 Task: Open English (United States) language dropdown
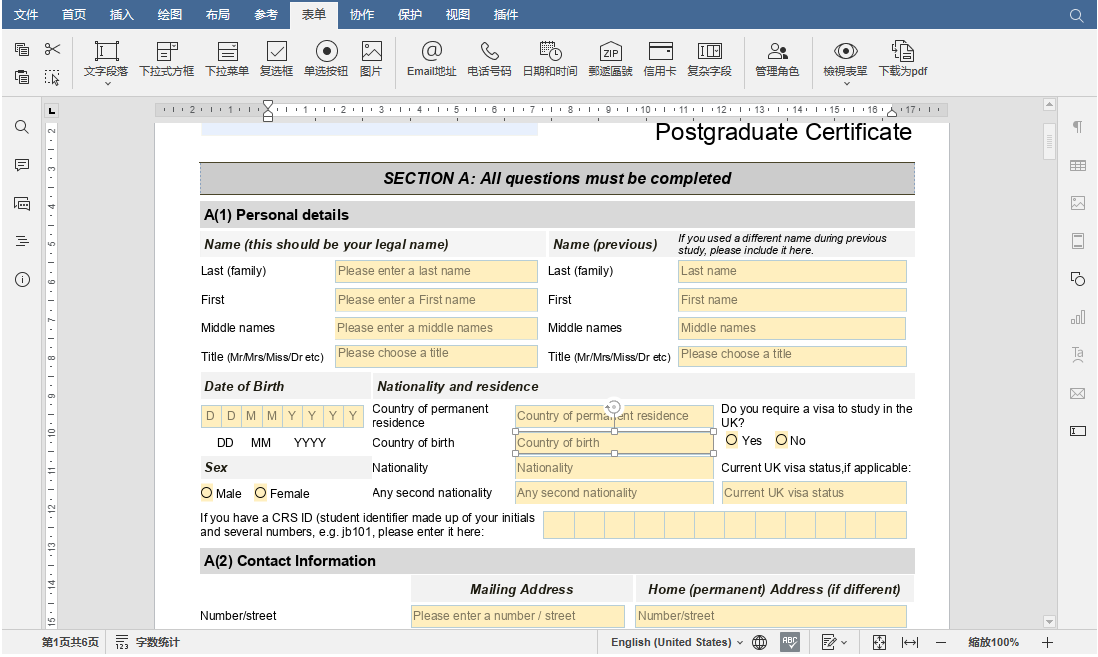pyautogui.click(x=676, y=642)
